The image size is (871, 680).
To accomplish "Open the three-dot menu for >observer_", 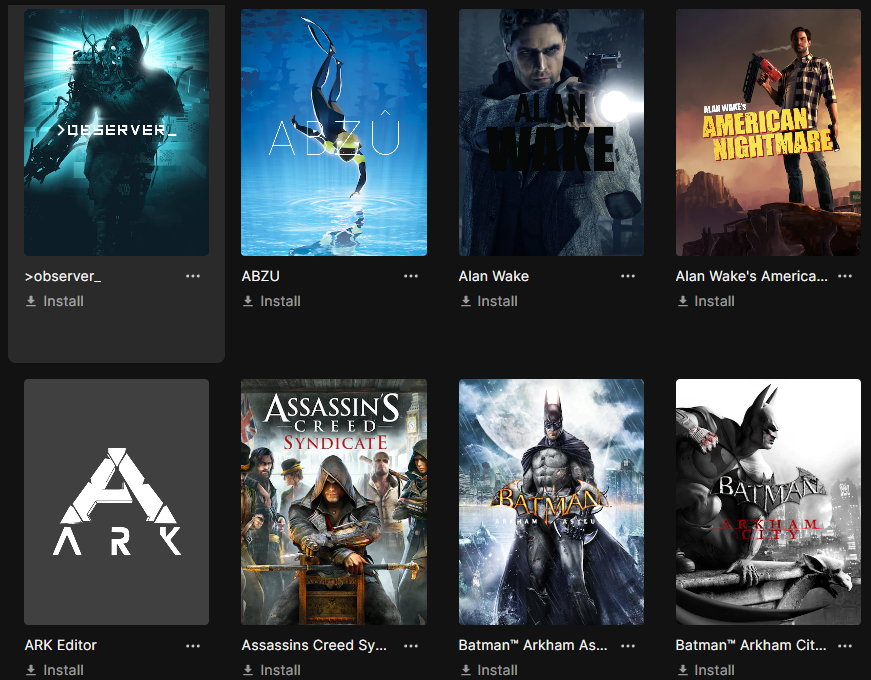I will (x=193, y=276).
